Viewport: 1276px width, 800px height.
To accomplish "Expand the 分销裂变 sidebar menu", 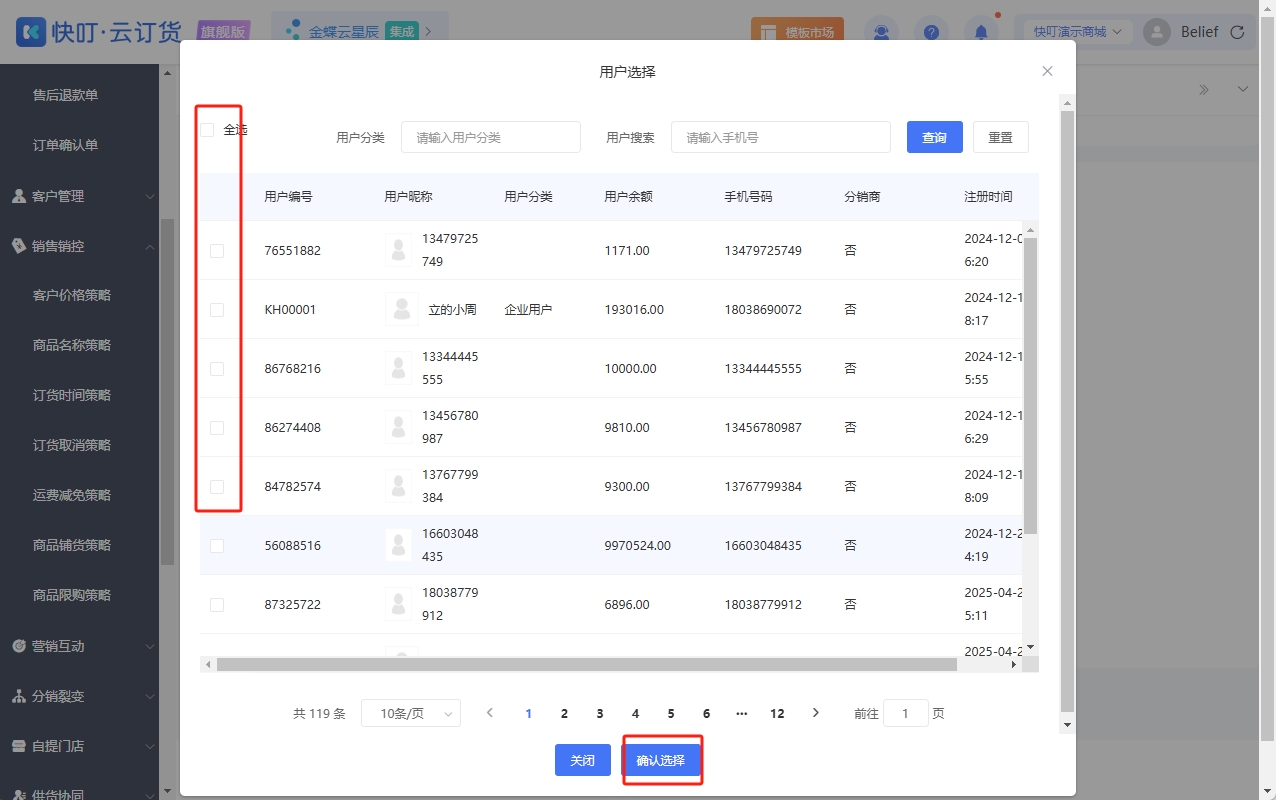I will pyautogui.click(x=80, y=696).
